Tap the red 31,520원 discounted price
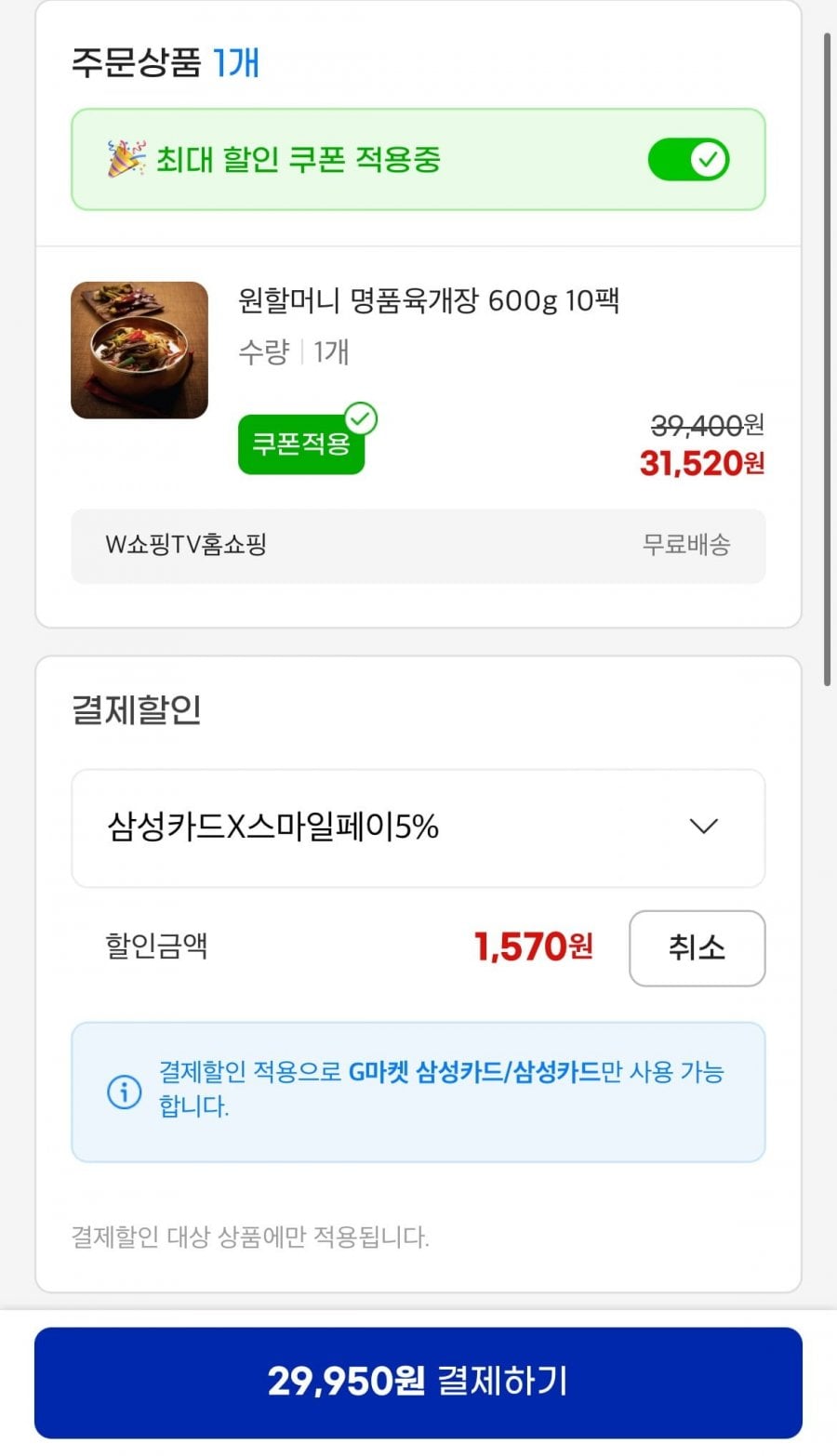837x1456 pixels. 701,463
